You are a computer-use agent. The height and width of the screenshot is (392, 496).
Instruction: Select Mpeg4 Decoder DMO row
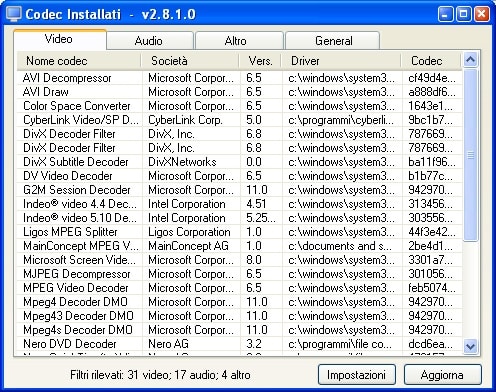[x=239, y=302]
